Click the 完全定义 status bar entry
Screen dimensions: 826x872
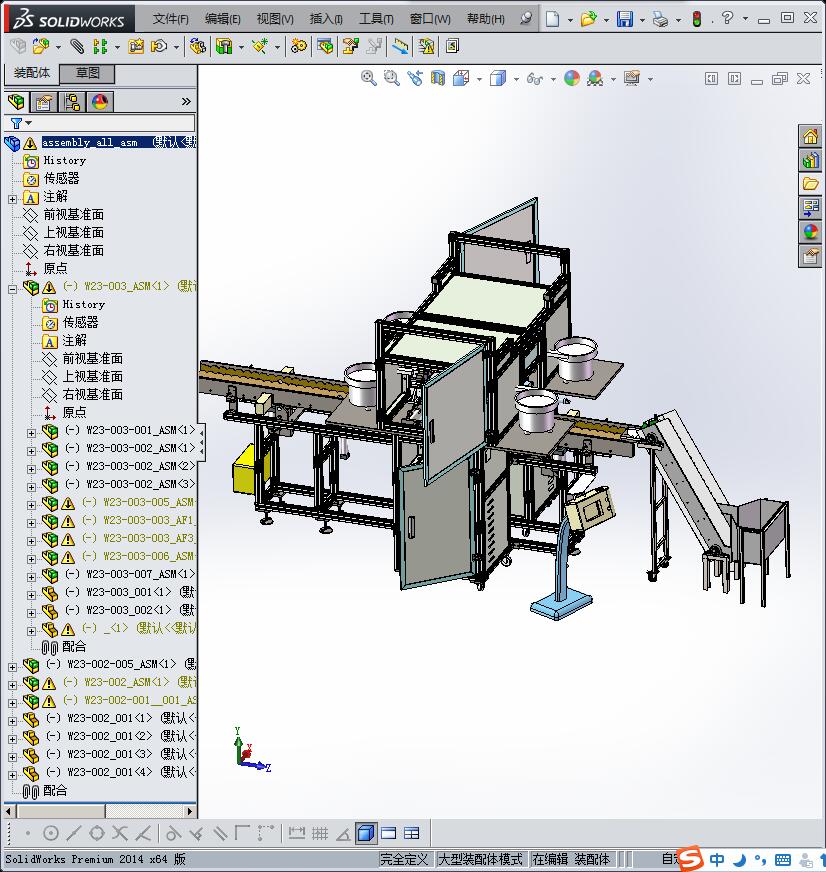tap(404, 859)
